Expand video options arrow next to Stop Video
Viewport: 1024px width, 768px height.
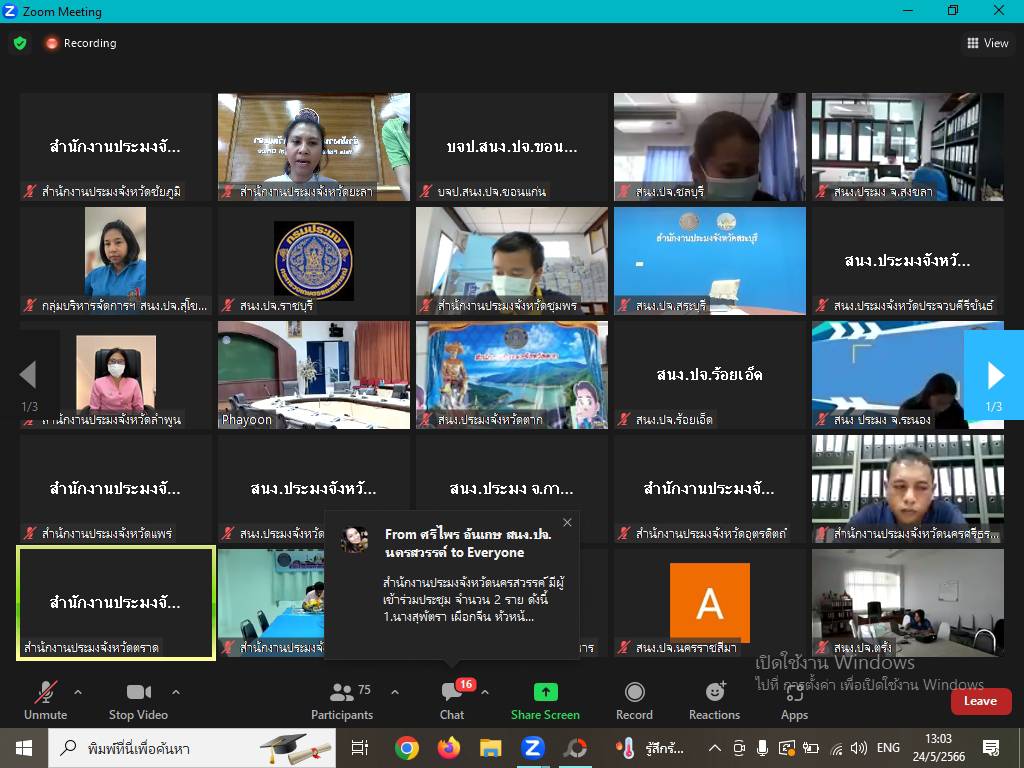176,692
